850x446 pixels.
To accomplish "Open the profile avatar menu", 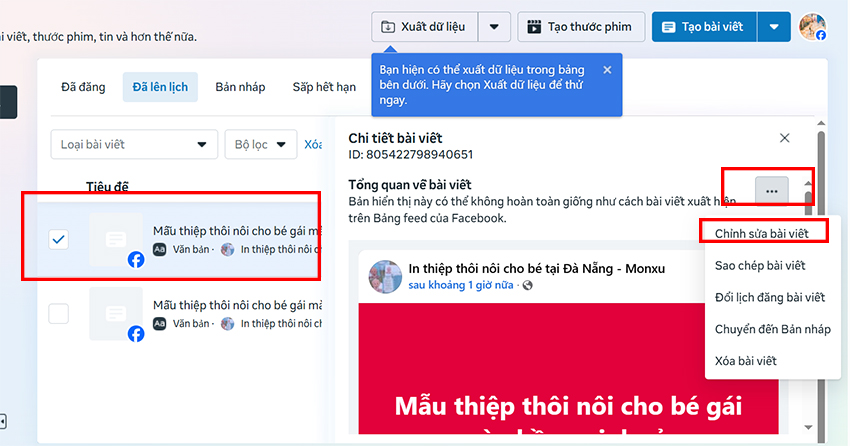I will pos(812,27).
